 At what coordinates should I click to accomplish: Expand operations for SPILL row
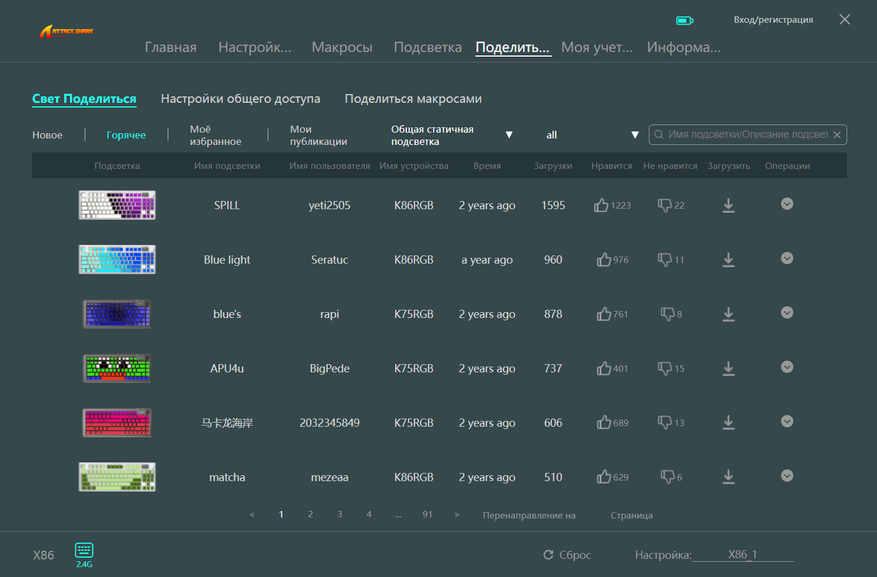pyautogui.click(x=787, y=204)
